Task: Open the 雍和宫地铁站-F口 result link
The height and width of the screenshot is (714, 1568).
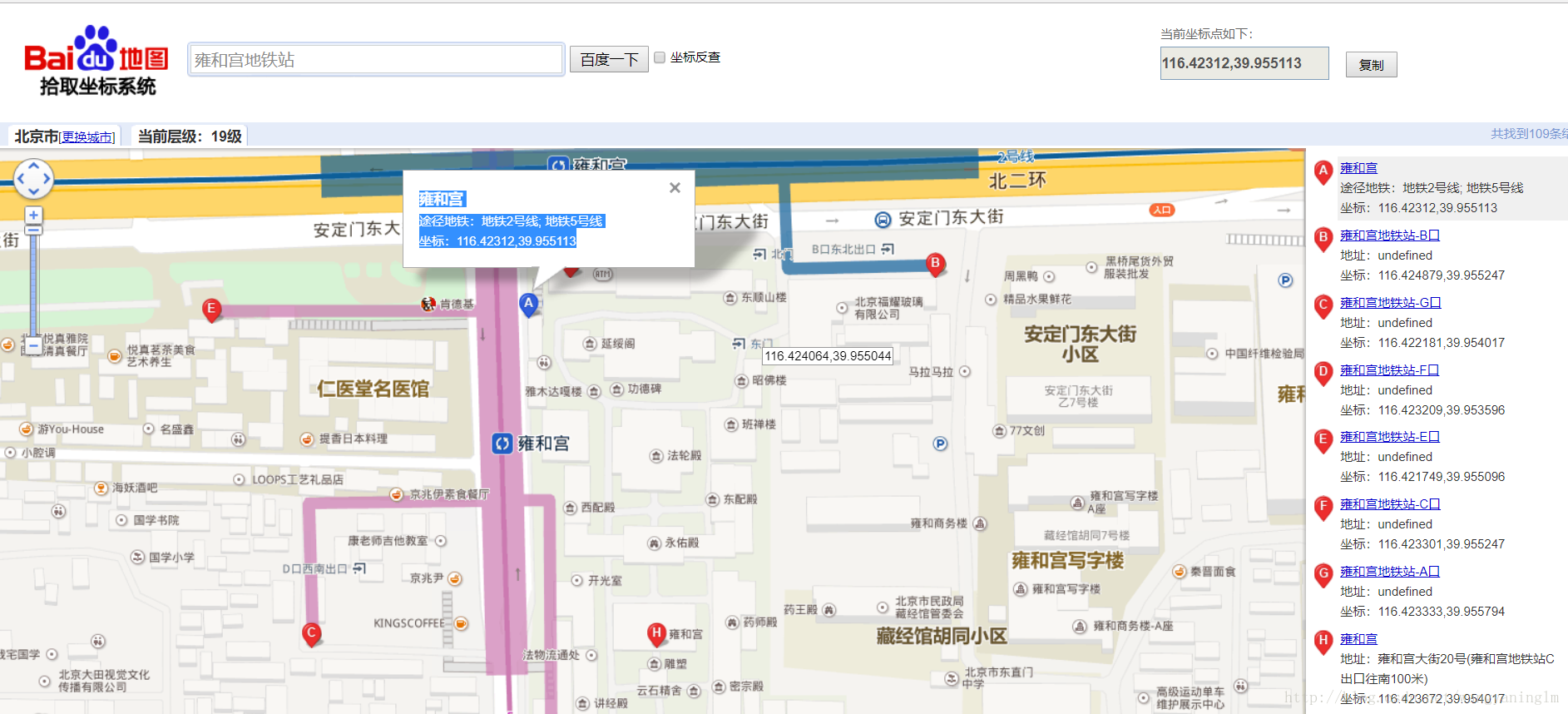Action: tap(1389, 370)
